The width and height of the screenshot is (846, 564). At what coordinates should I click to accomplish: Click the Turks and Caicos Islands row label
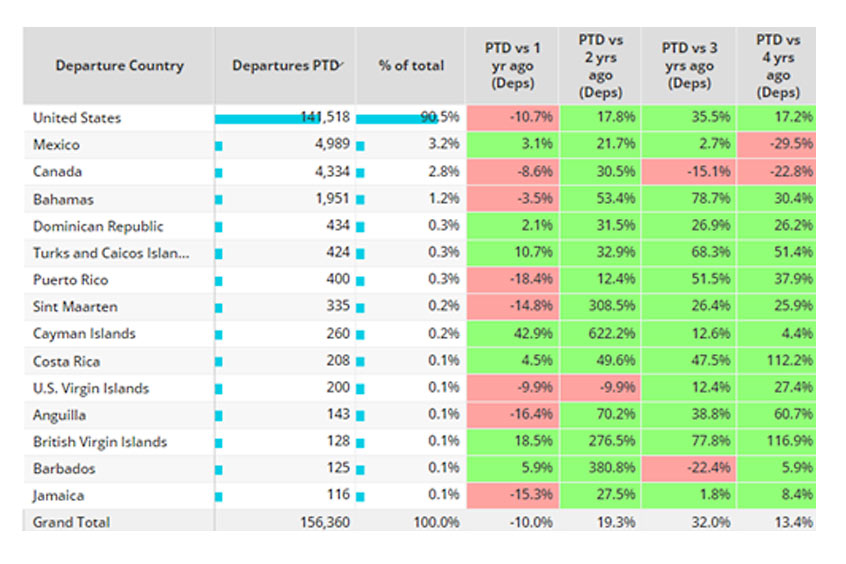coord(110,253)
